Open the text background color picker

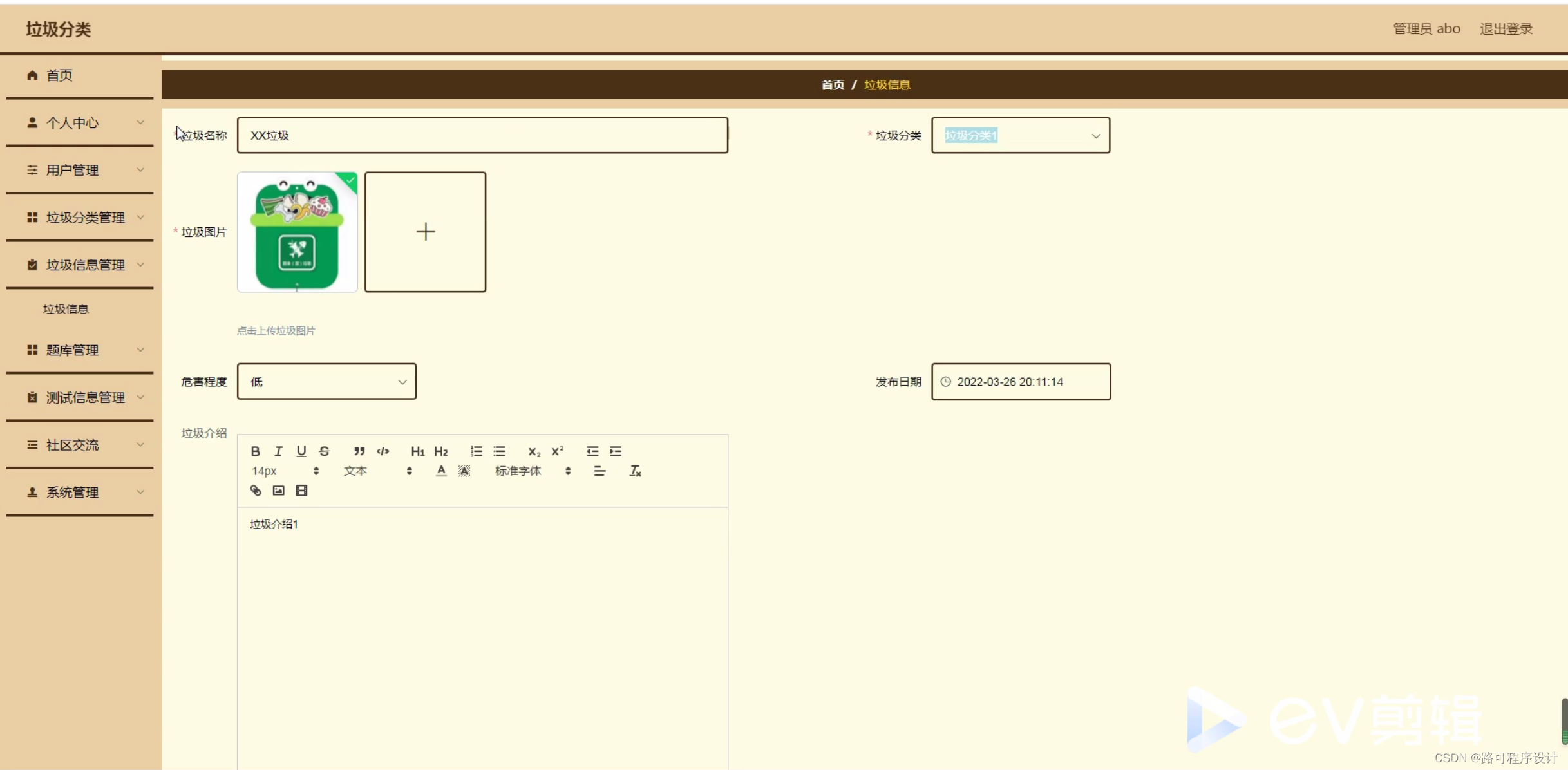tap(464, 471)
